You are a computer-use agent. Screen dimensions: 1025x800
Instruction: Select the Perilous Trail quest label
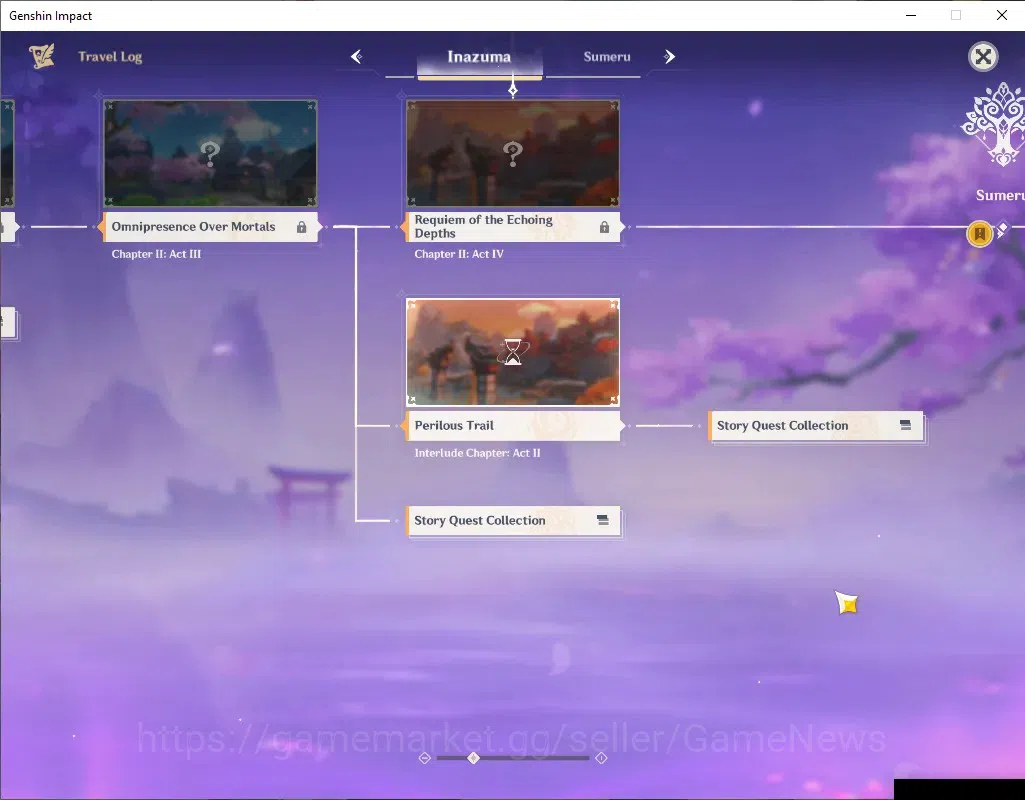(x=513, y=425)
